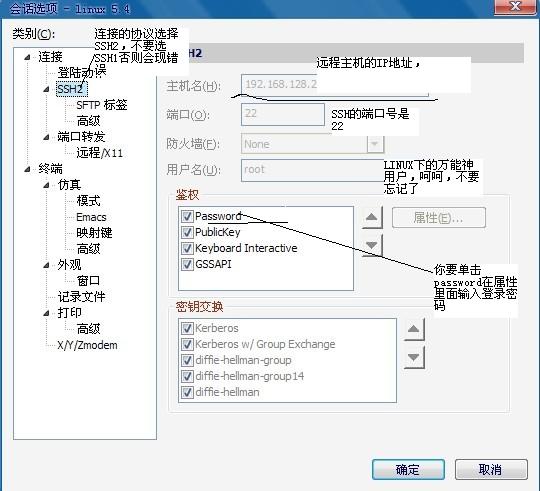Toggle the diffie-hellman-group14 checkbox
This screenshot has height=491, width=540.
187,376
